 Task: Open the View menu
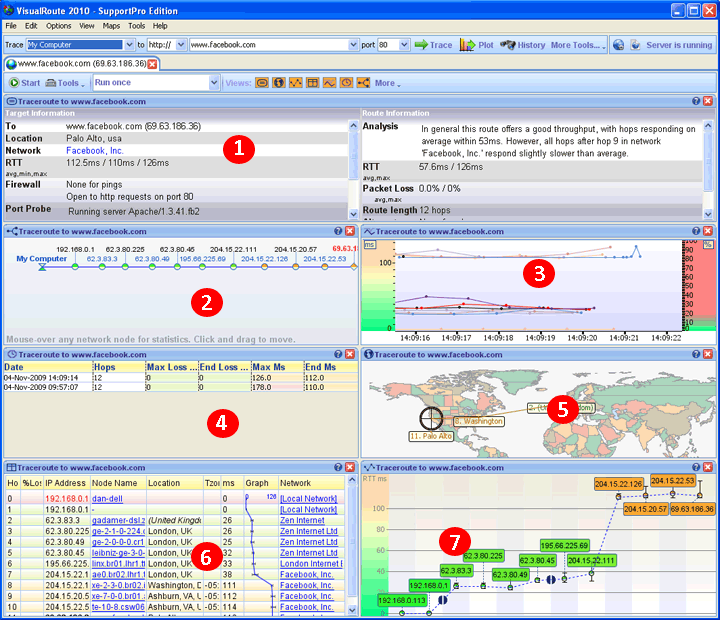(86, 26)
